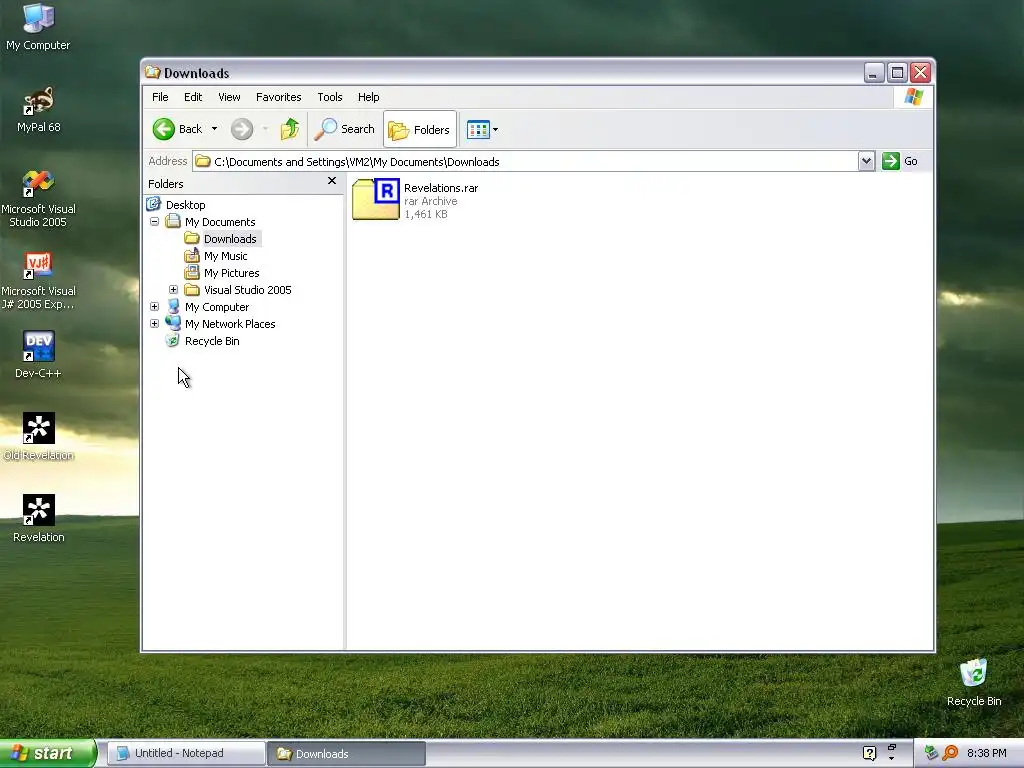This screenshot has width=1024, height=768.
Task: Expand My Computer in folder tree
Action: pos(155,306)
